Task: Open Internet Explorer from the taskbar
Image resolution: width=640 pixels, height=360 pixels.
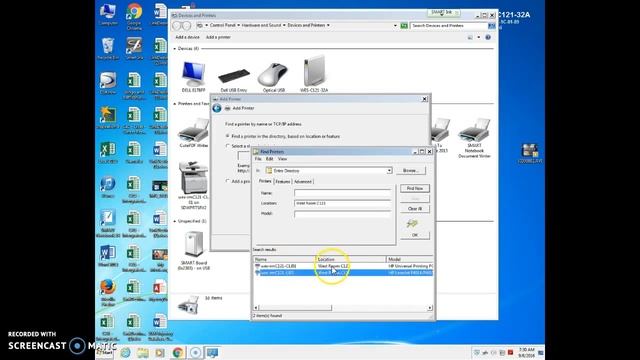Action: pos(125,353)
